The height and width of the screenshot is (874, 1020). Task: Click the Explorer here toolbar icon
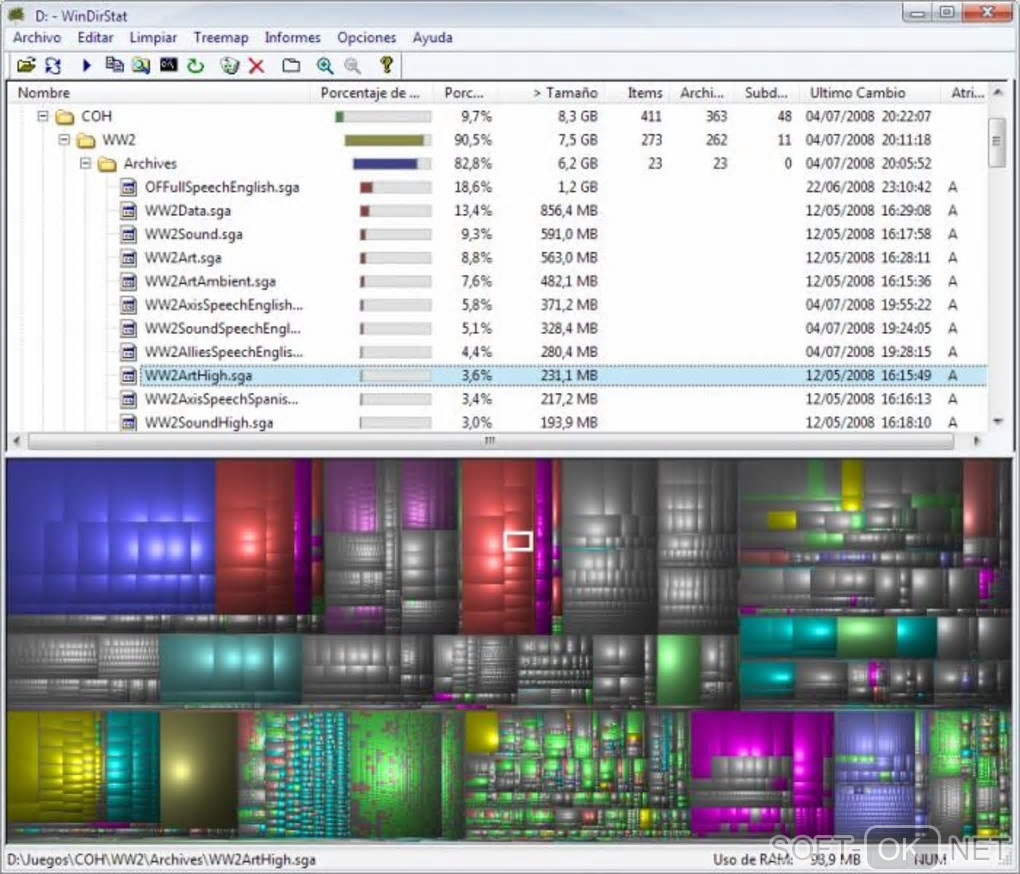[x=141, y=65]
